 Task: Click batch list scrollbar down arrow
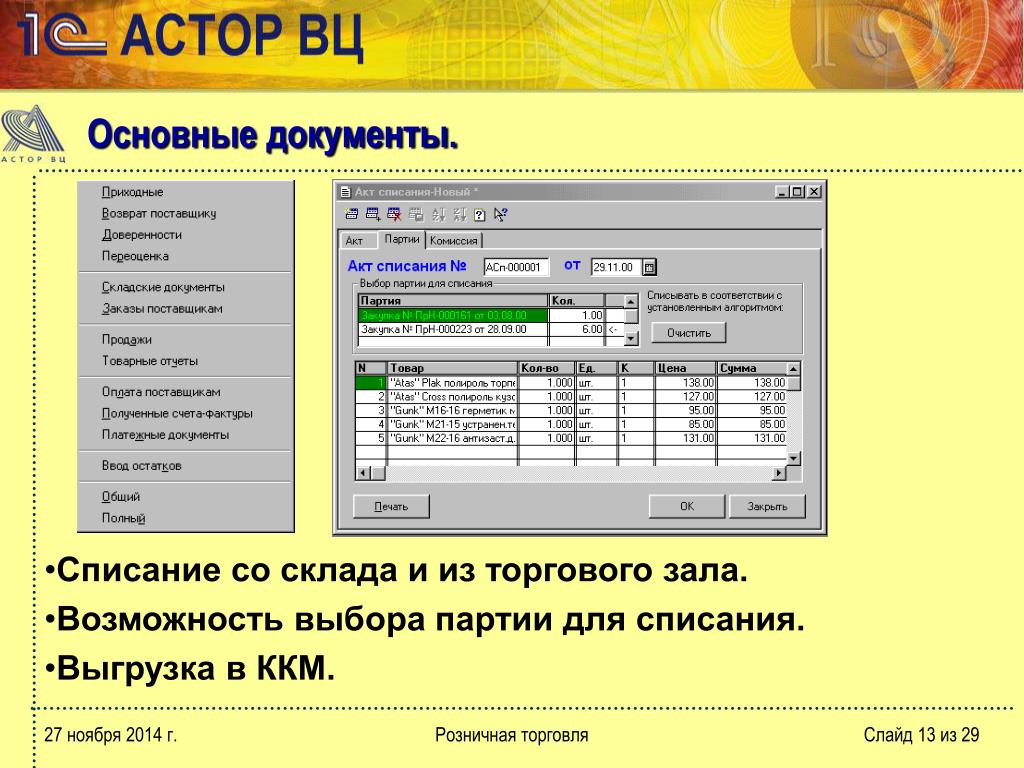(x=631, y=338)
